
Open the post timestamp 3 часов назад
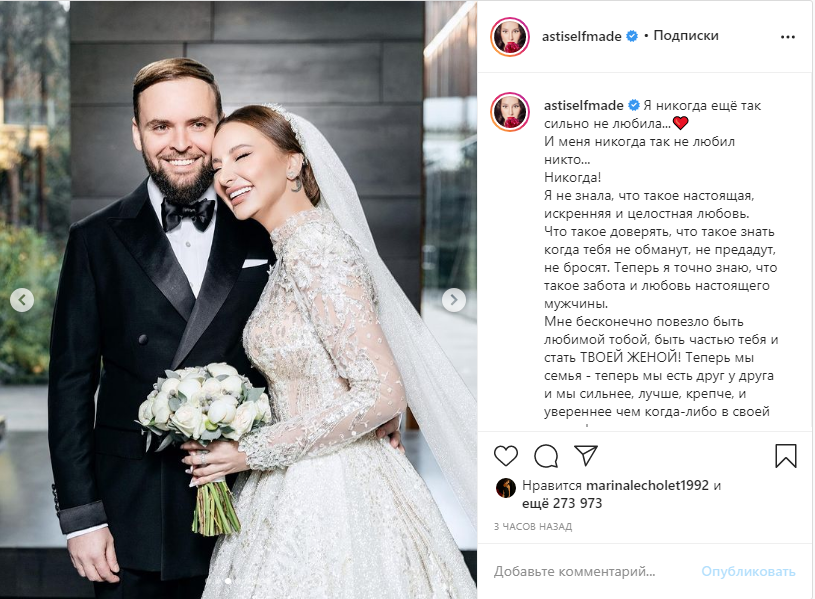(533, 527)
